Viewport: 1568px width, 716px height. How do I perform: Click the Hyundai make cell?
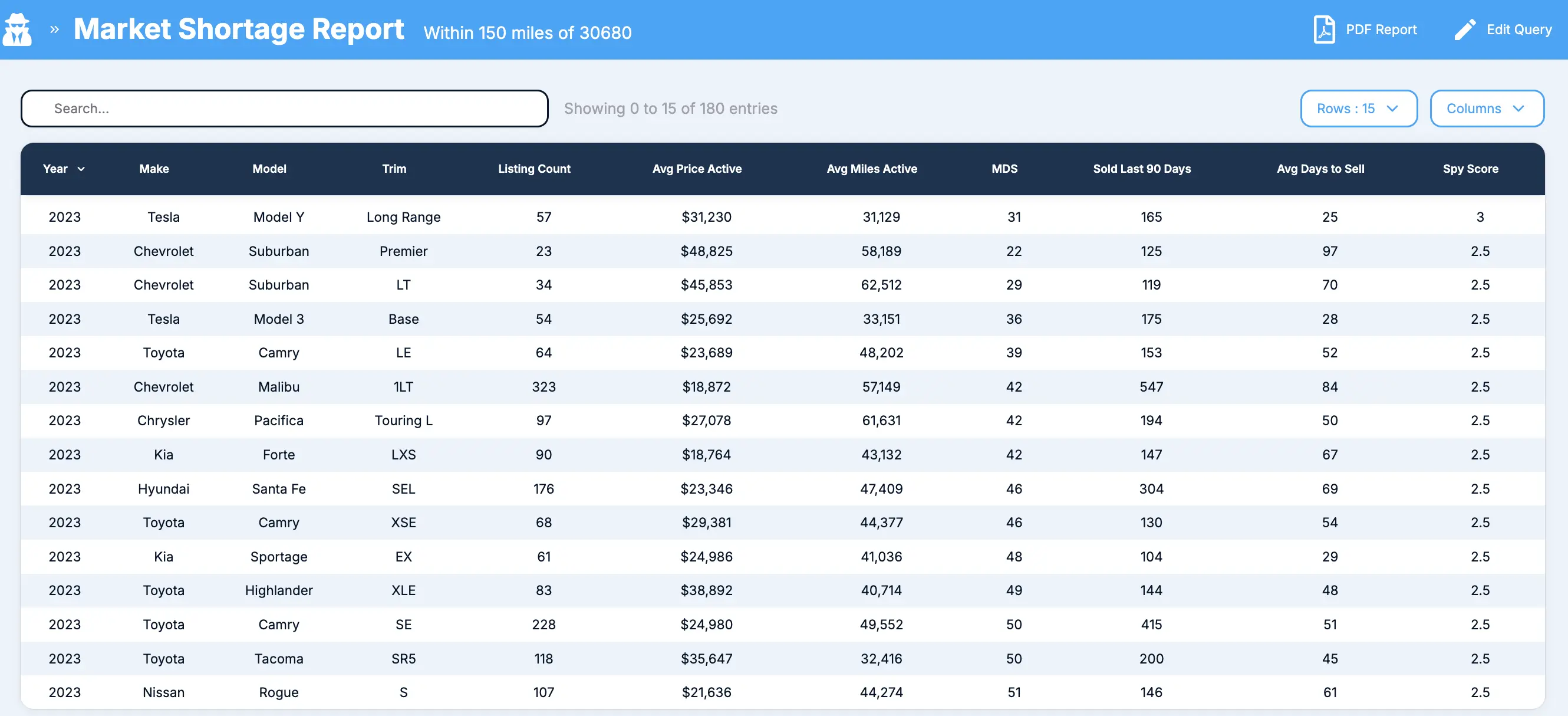(x=163, y=489)
